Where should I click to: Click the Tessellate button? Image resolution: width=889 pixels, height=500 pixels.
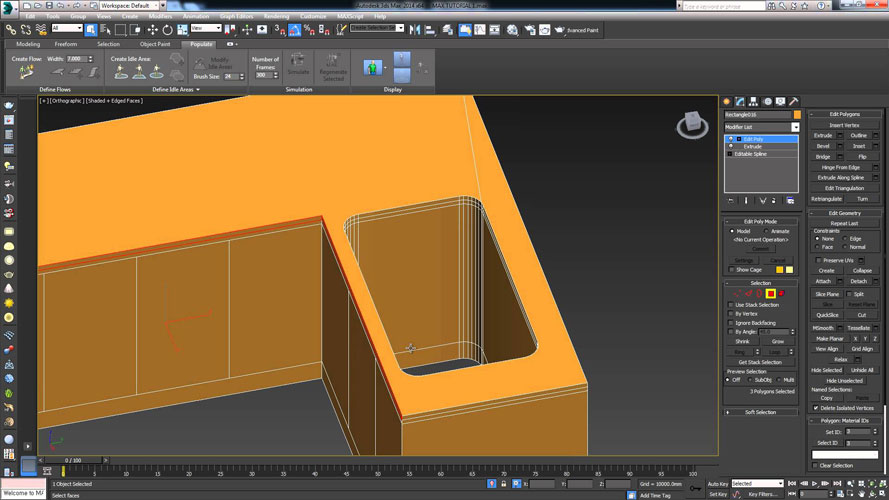click(858, 328)
